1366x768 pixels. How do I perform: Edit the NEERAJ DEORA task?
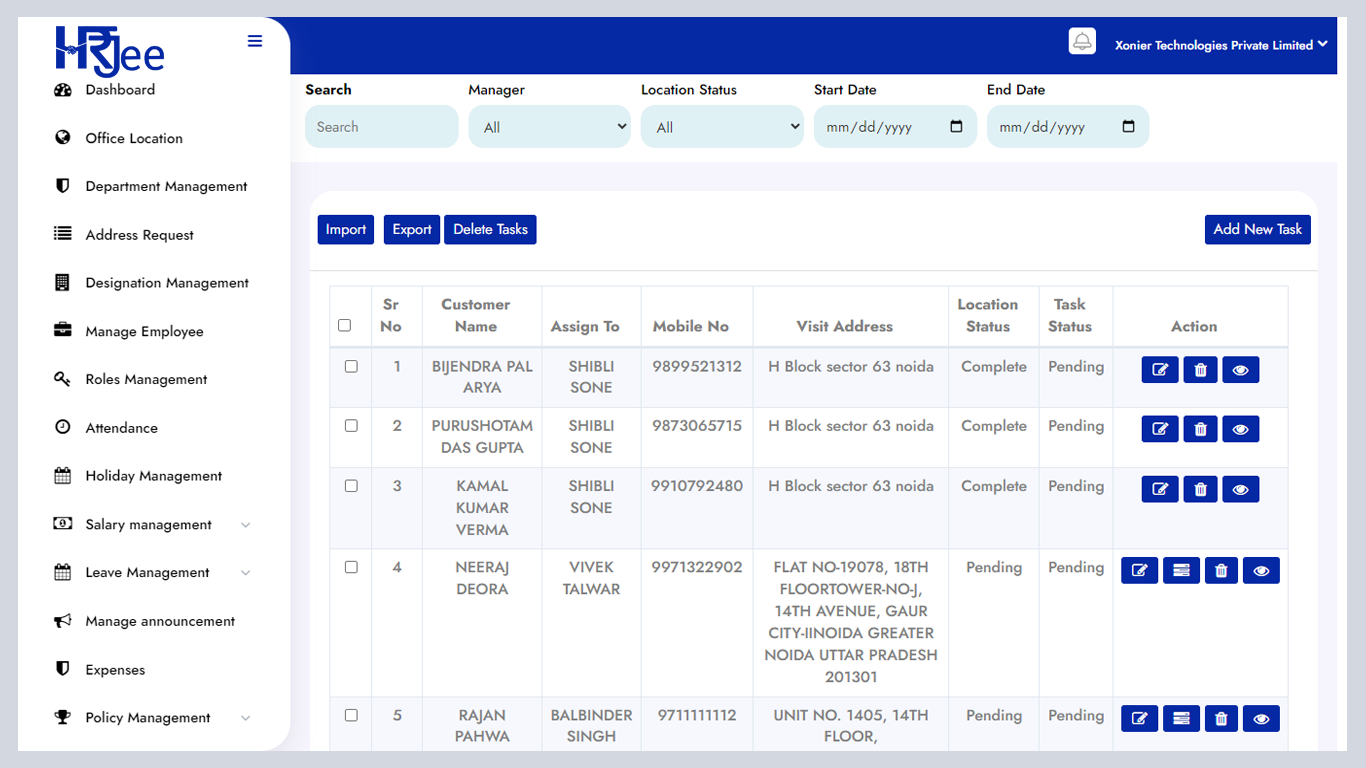click(1140, 571)
